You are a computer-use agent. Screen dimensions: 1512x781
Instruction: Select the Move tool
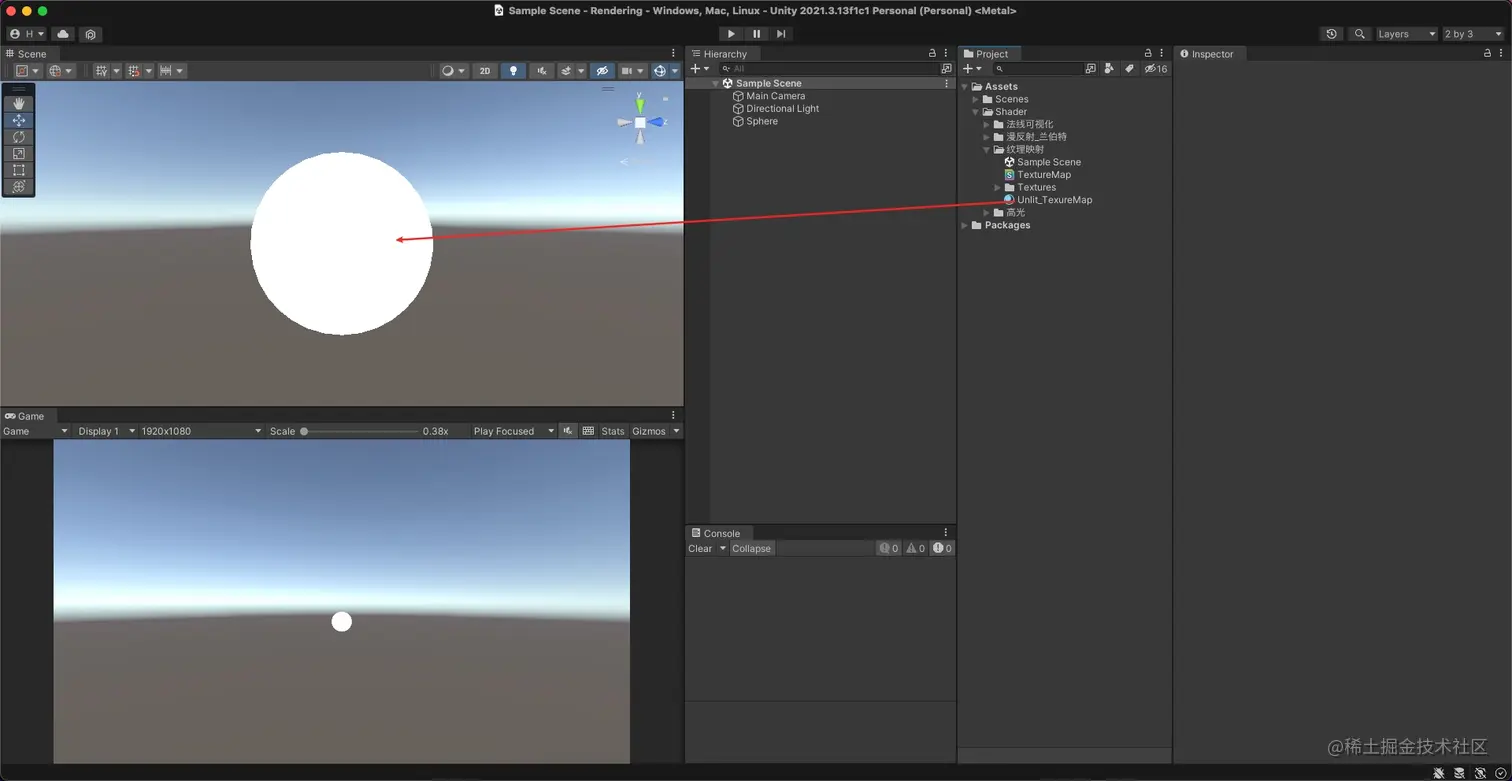point(18,120)
